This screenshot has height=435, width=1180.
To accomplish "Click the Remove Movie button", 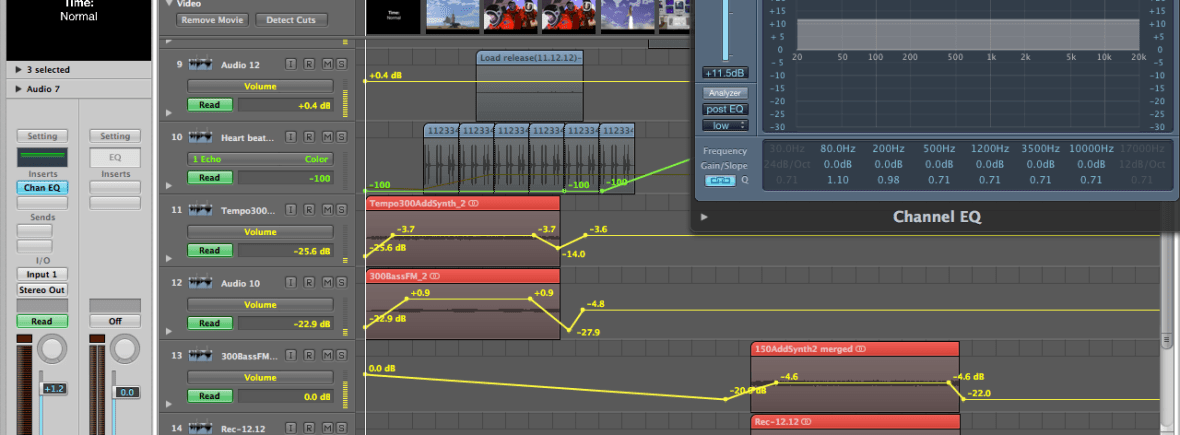I will pos(212,20).
